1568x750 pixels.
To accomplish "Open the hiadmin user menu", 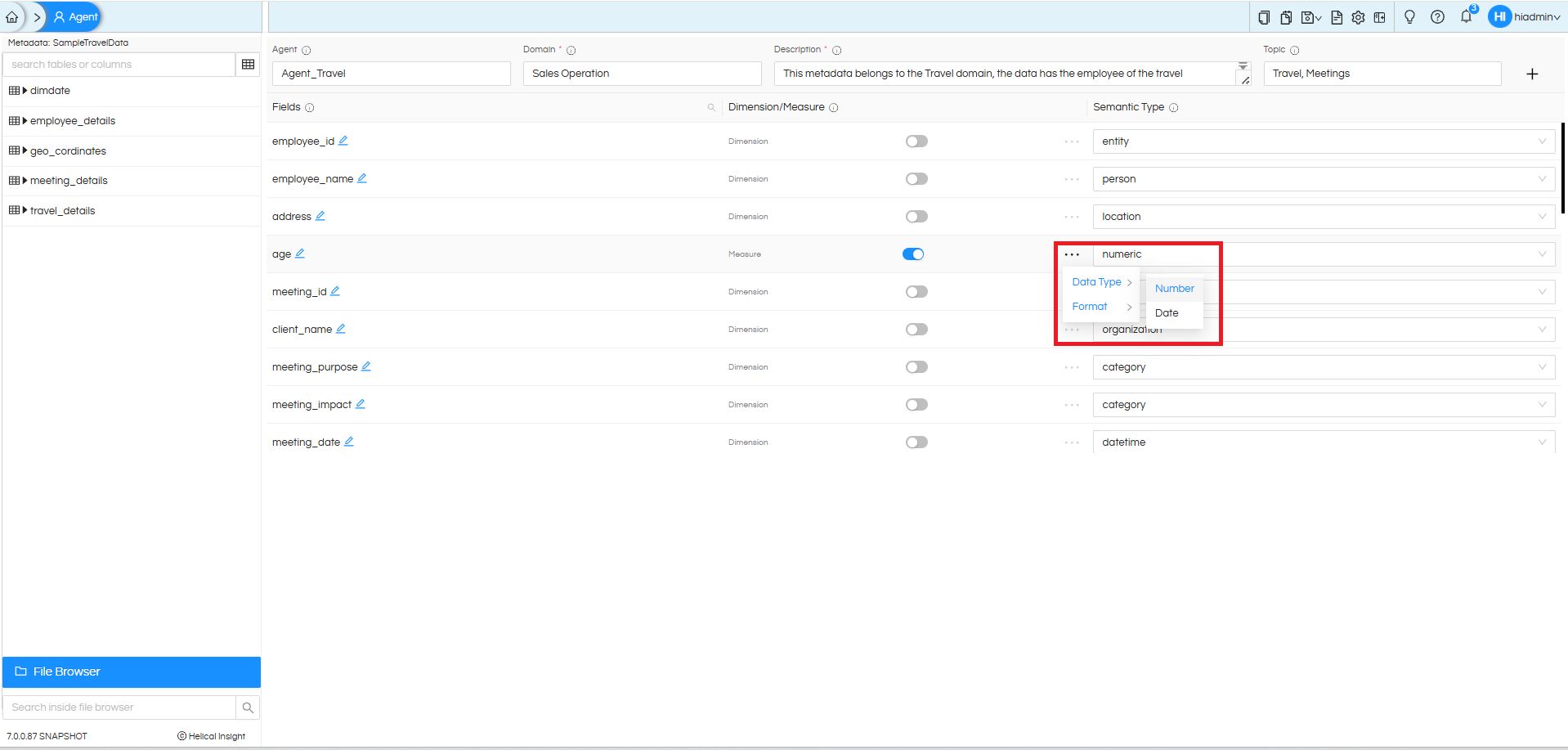I will [x=1525, y=17].
